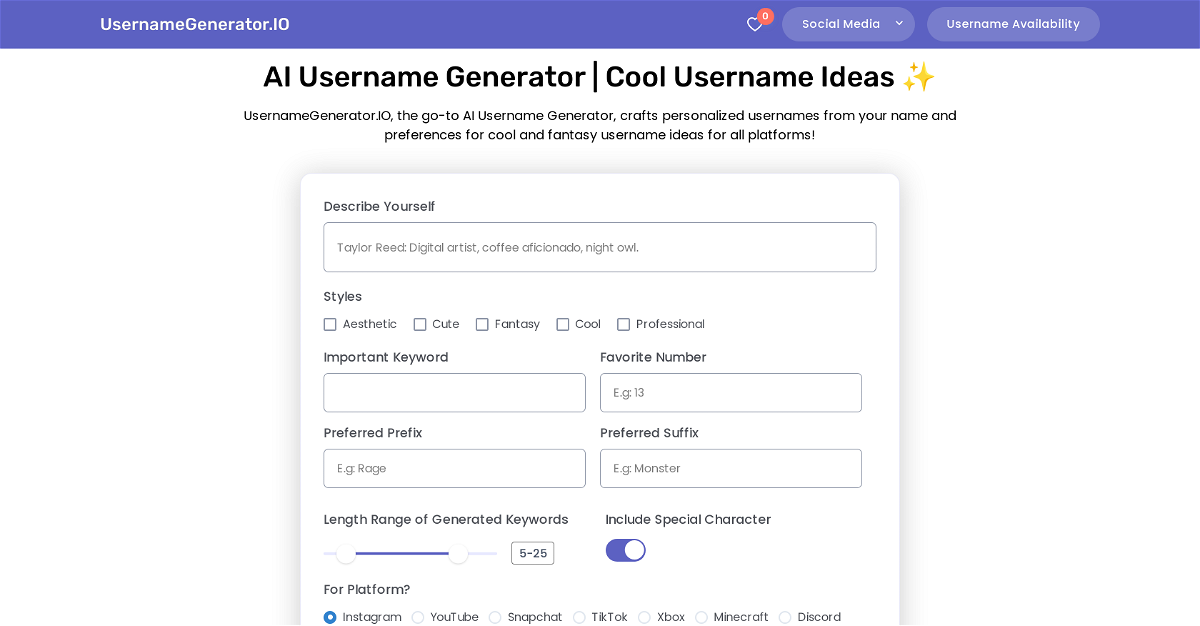Type in the Describe Yourself field
The width and height of the screenshot is (1200, 626).
tap(600, 247)
